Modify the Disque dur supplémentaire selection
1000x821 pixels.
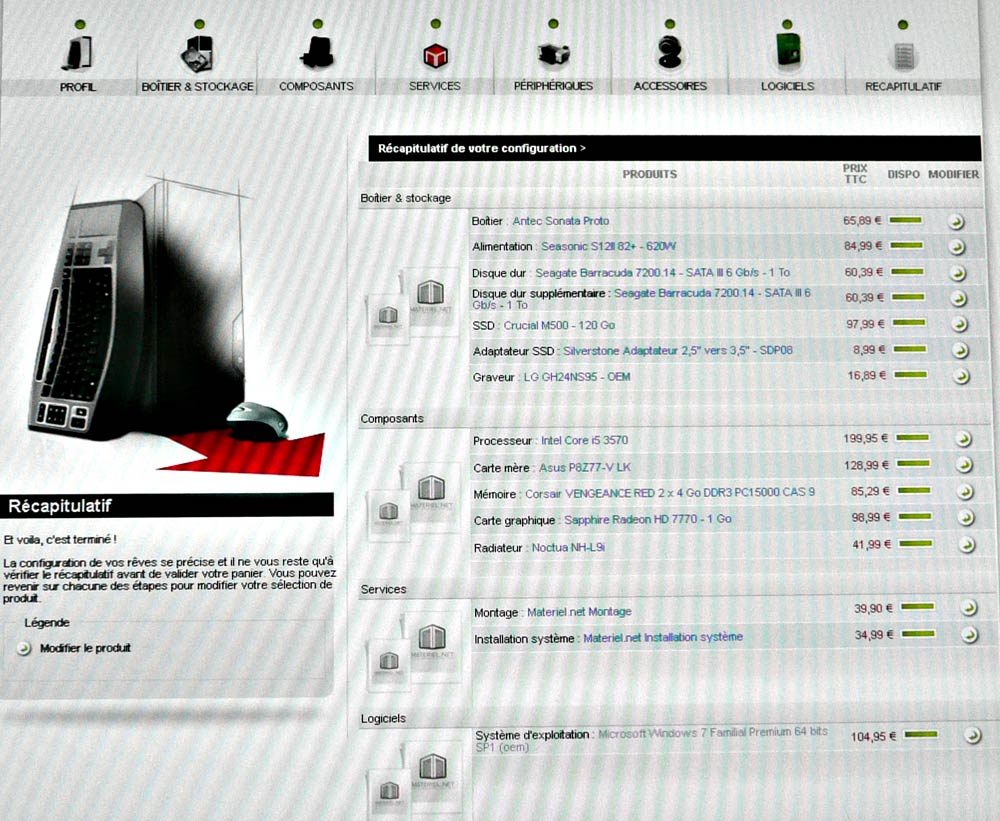point(958,299)
